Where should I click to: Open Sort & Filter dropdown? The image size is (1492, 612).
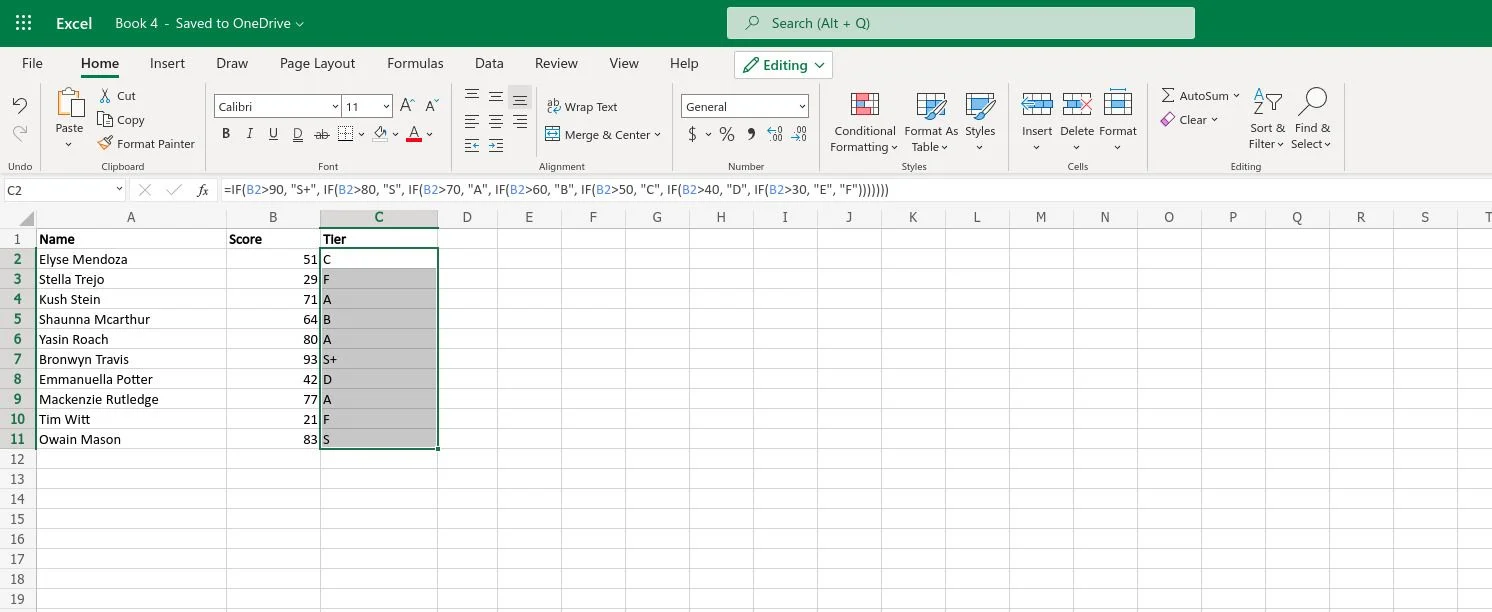(x=1267, y=120)
